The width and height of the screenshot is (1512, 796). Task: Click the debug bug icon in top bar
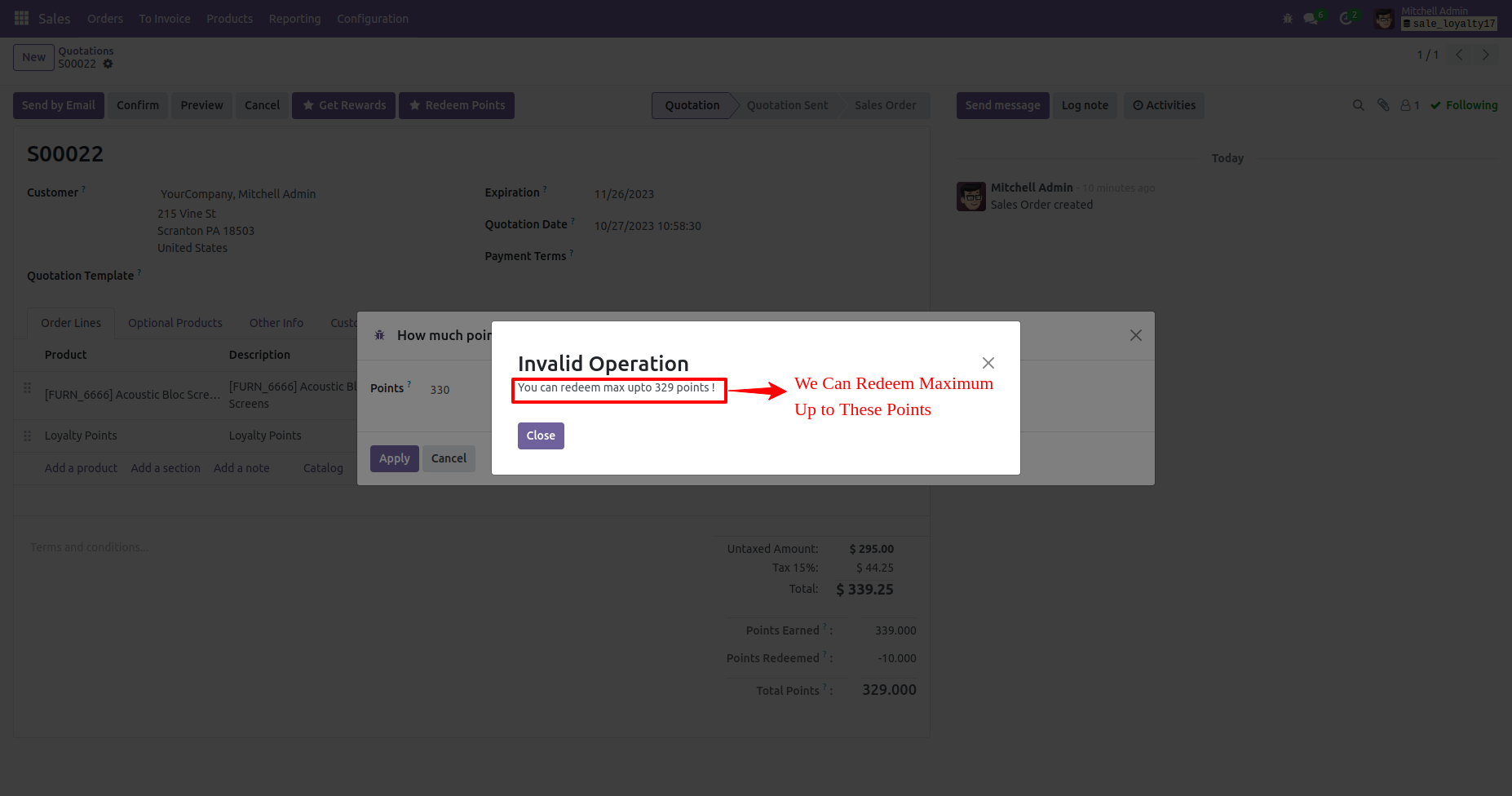click(x=1288, y=18)
